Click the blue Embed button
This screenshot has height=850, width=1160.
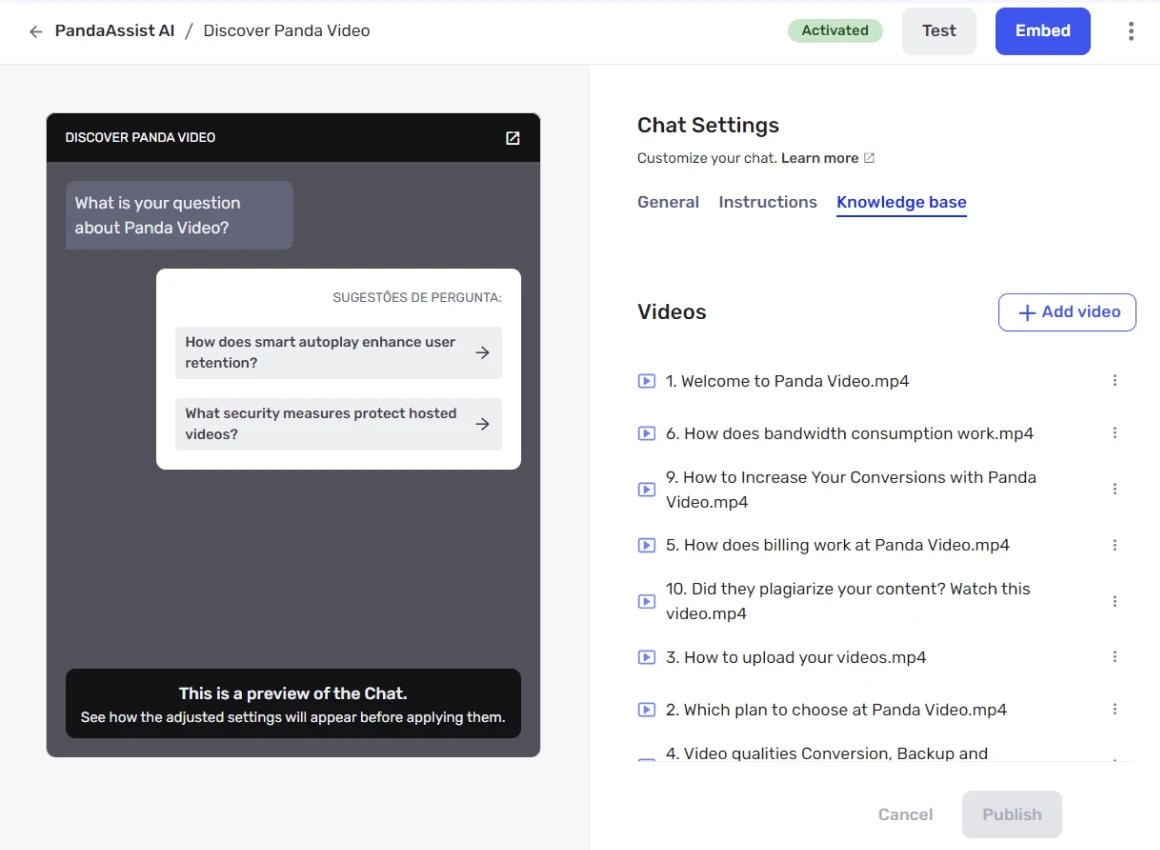[1042, 31]
